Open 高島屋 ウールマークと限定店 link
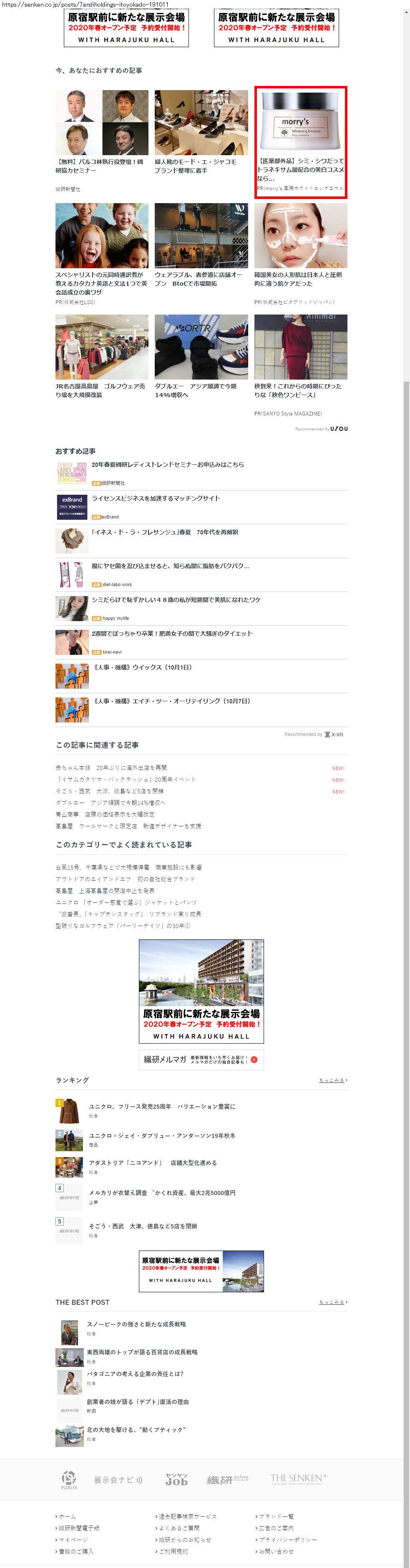The width and height of the screenshot is (410, 1568). click(x=128, y=827)
